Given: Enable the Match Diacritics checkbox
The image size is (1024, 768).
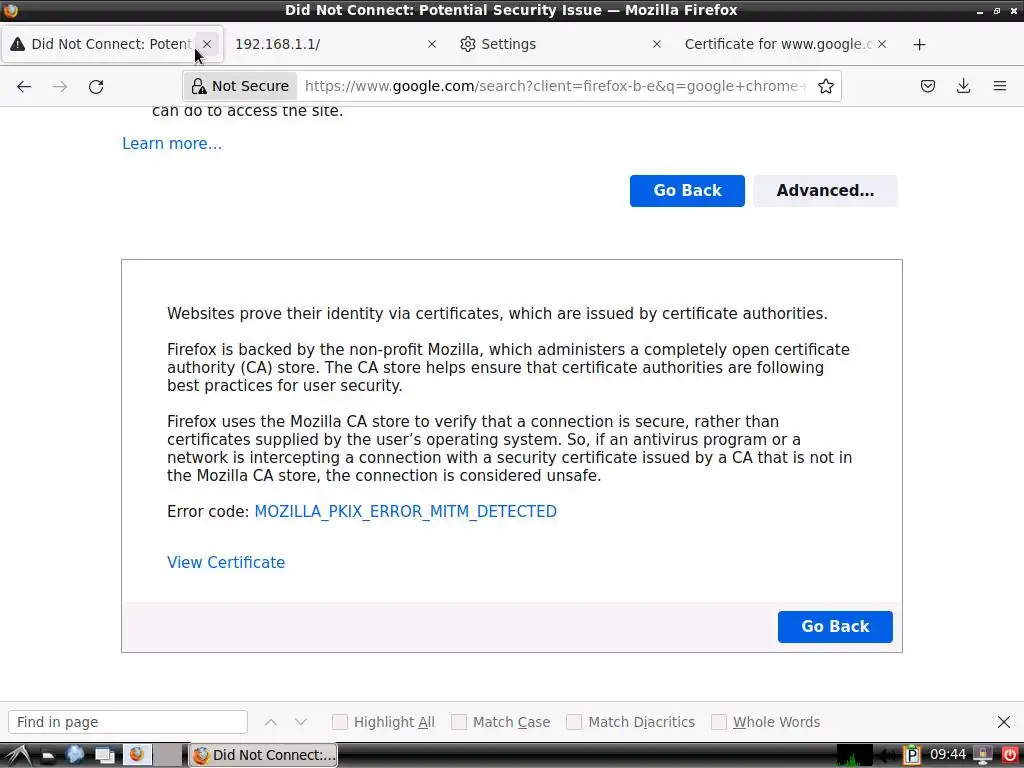Looking at the screenshot, I should [x=574, y=722].
